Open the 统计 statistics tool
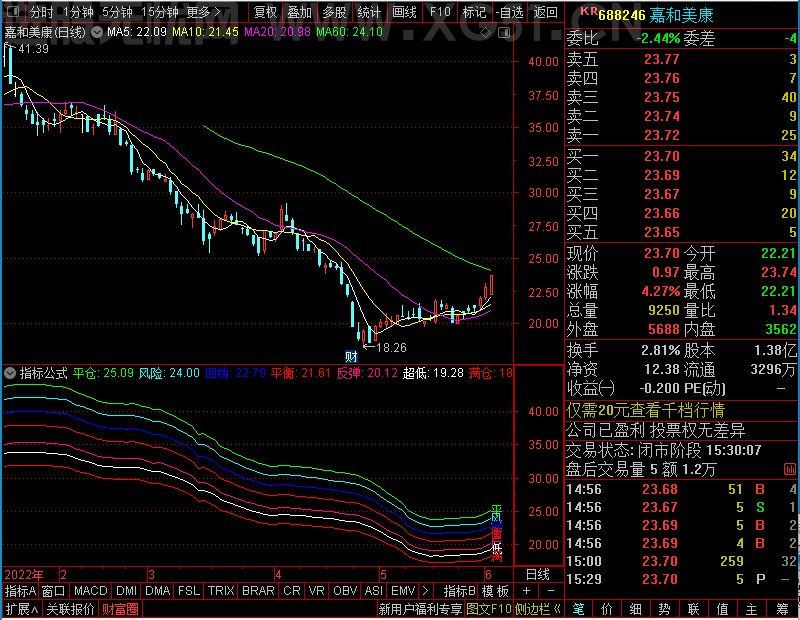Screen dimensions: 800x620 click(369, 12)
